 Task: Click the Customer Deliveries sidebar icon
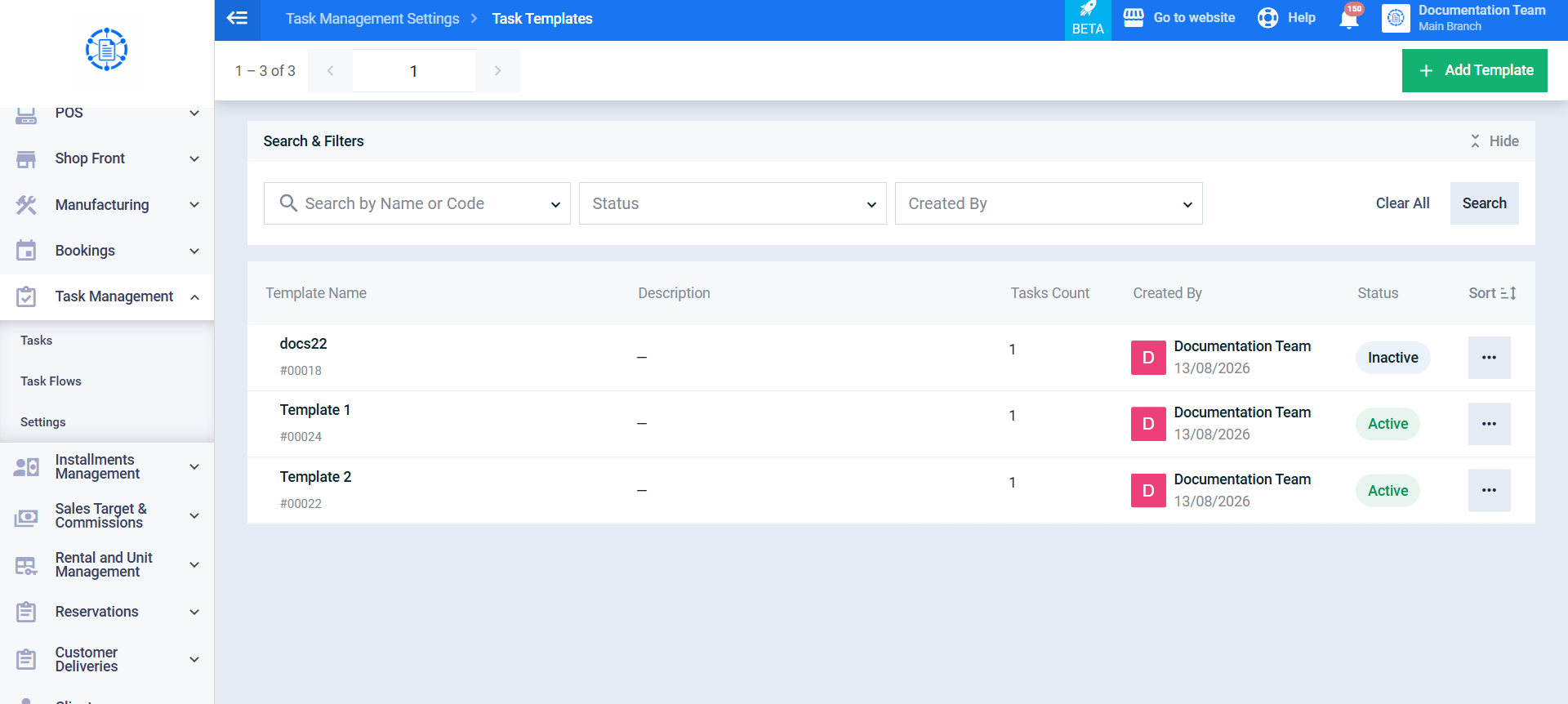point(26,659)
